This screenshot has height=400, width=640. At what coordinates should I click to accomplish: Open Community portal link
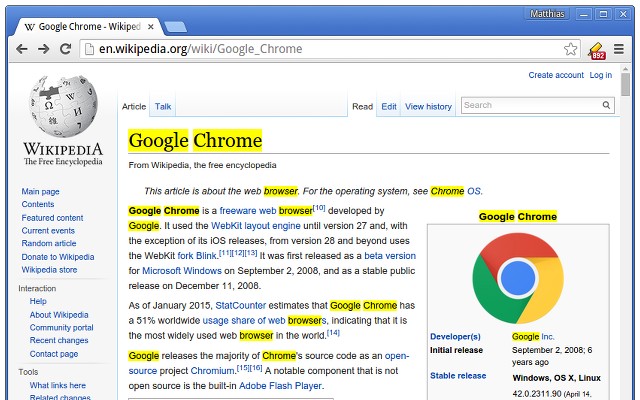click(61, 327)
